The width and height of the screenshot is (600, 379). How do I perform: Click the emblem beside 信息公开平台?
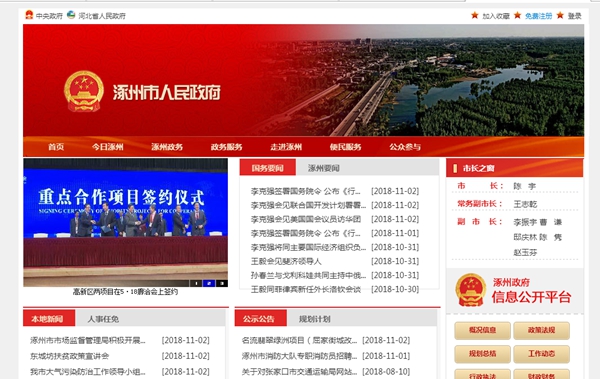[x=471, y=290]
